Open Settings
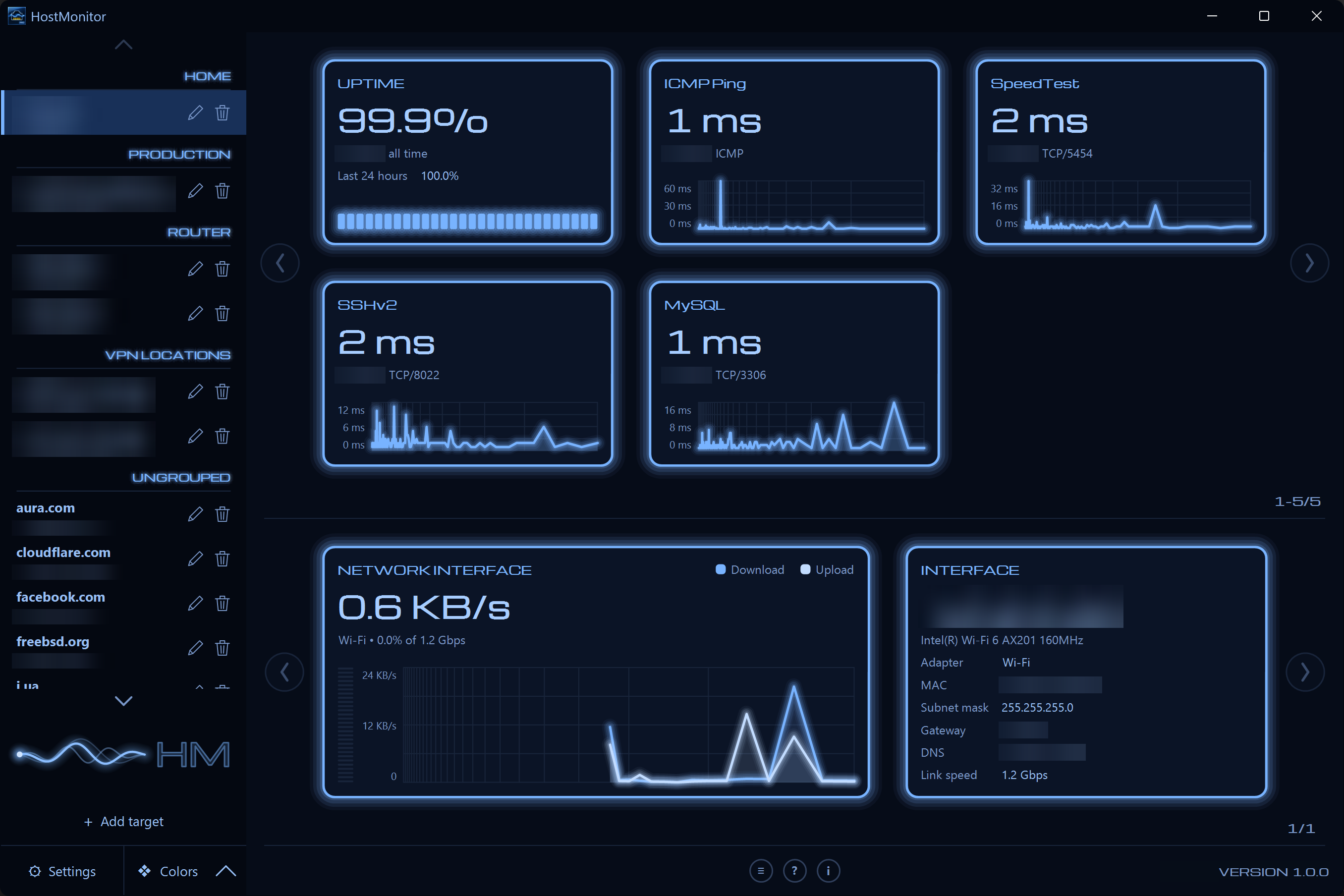Viewport: 1344px width, 896px height. (62, 871)
